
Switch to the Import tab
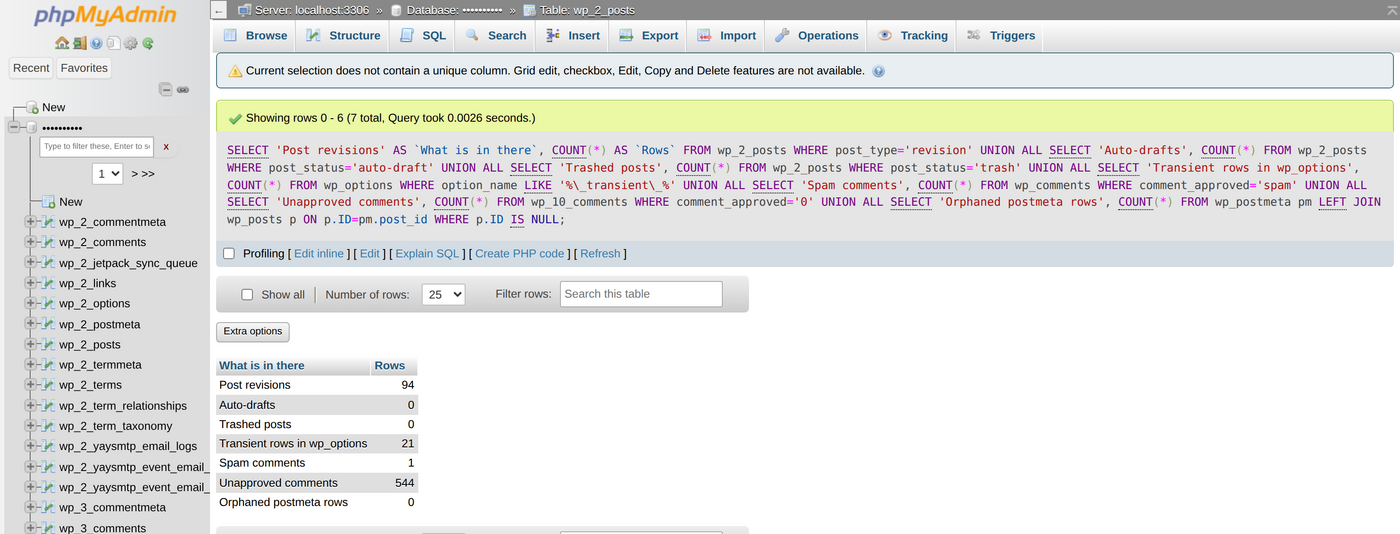(x=727, y=35)
